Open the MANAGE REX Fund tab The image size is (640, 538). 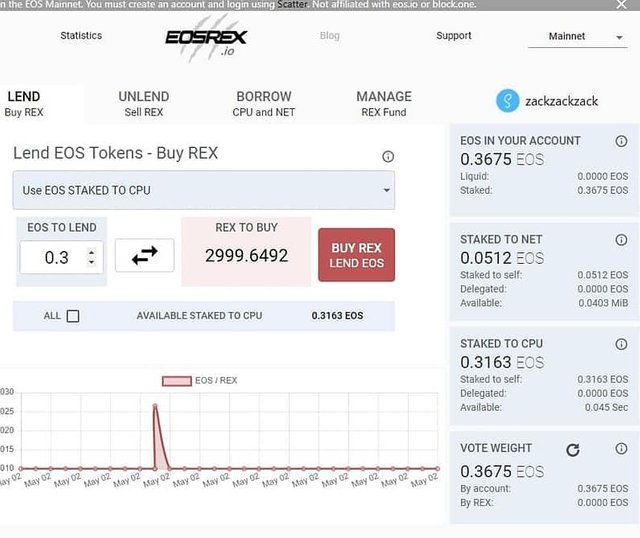pyautogui.click(x=384, y=104)
